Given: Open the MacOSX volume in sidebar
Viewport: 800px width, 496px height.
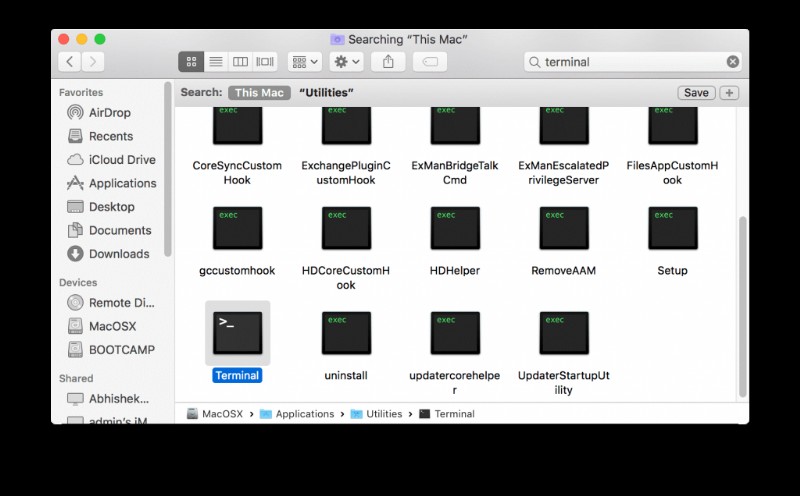Looking at the screenshot, I should click(x=102, y=326).
